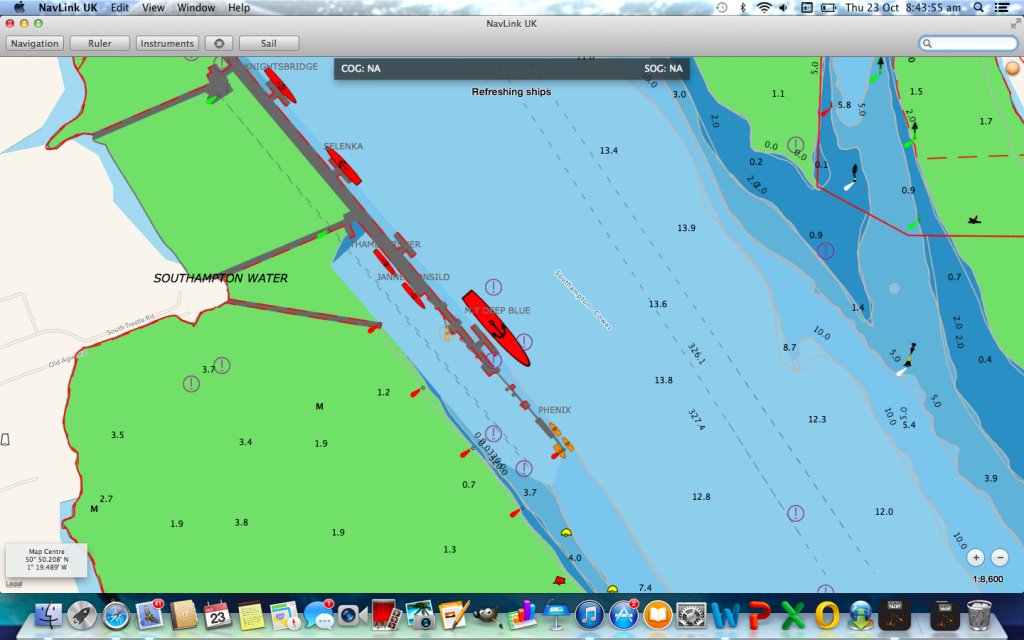Screen dimensions: 1024x640
Task: Click the Spotlight search icon in the menu bar
Action: click(x=978, y=8)
